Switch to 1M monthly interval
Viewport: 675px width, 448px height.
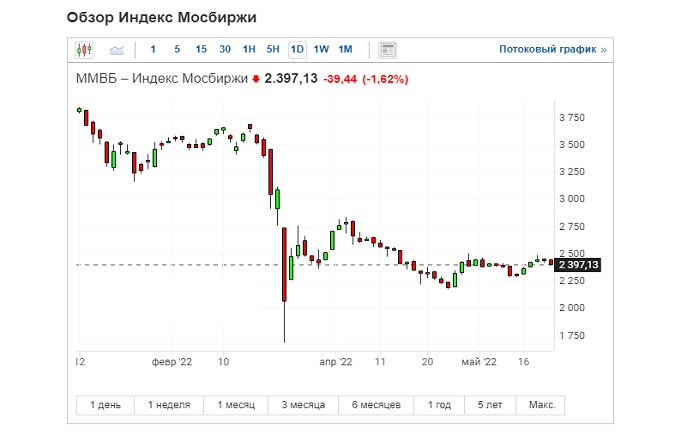[345, 49]
